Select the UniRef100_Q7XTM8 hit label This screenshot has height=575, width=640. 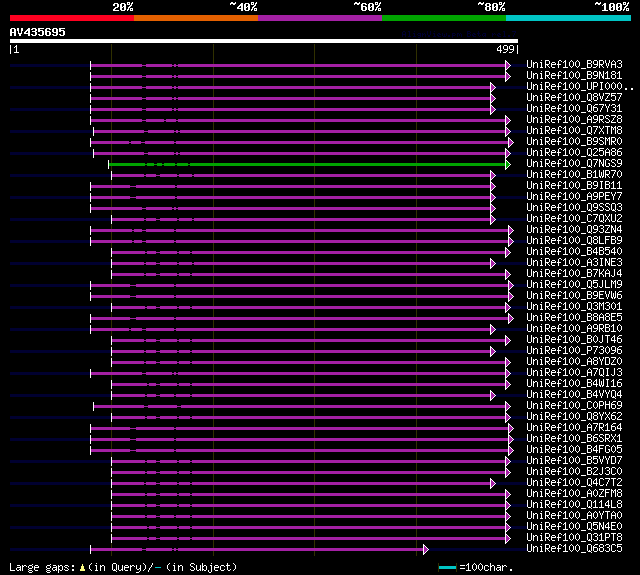tap(574, 131)
